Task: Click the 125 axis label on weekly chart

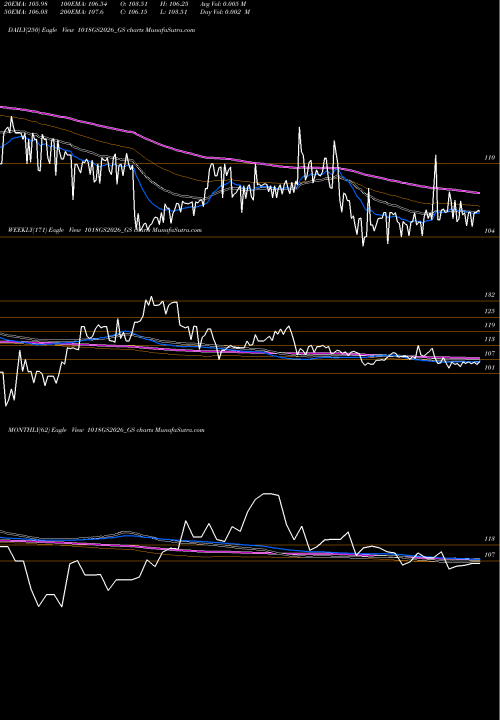Action: tap(490, 311)
